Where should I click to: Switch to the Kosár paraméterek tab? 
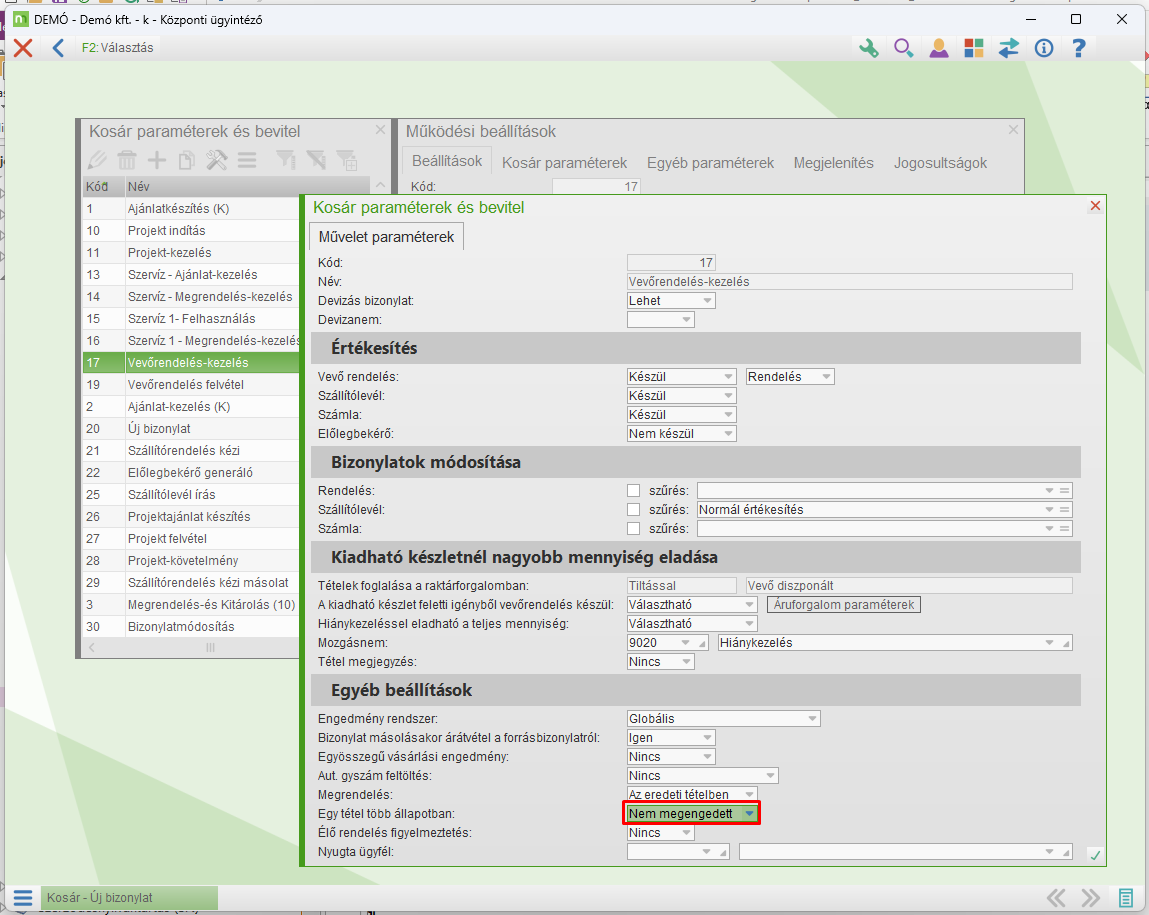(564, 163)
